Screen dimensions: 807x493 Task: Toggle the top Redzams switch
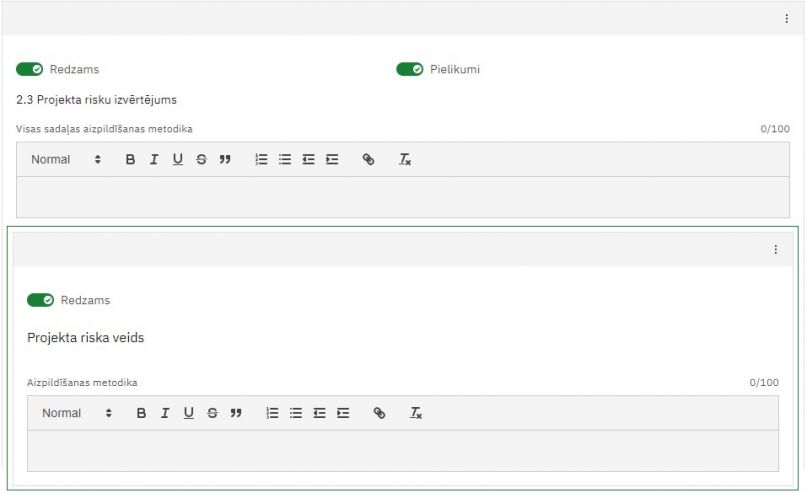click(29, 69)
